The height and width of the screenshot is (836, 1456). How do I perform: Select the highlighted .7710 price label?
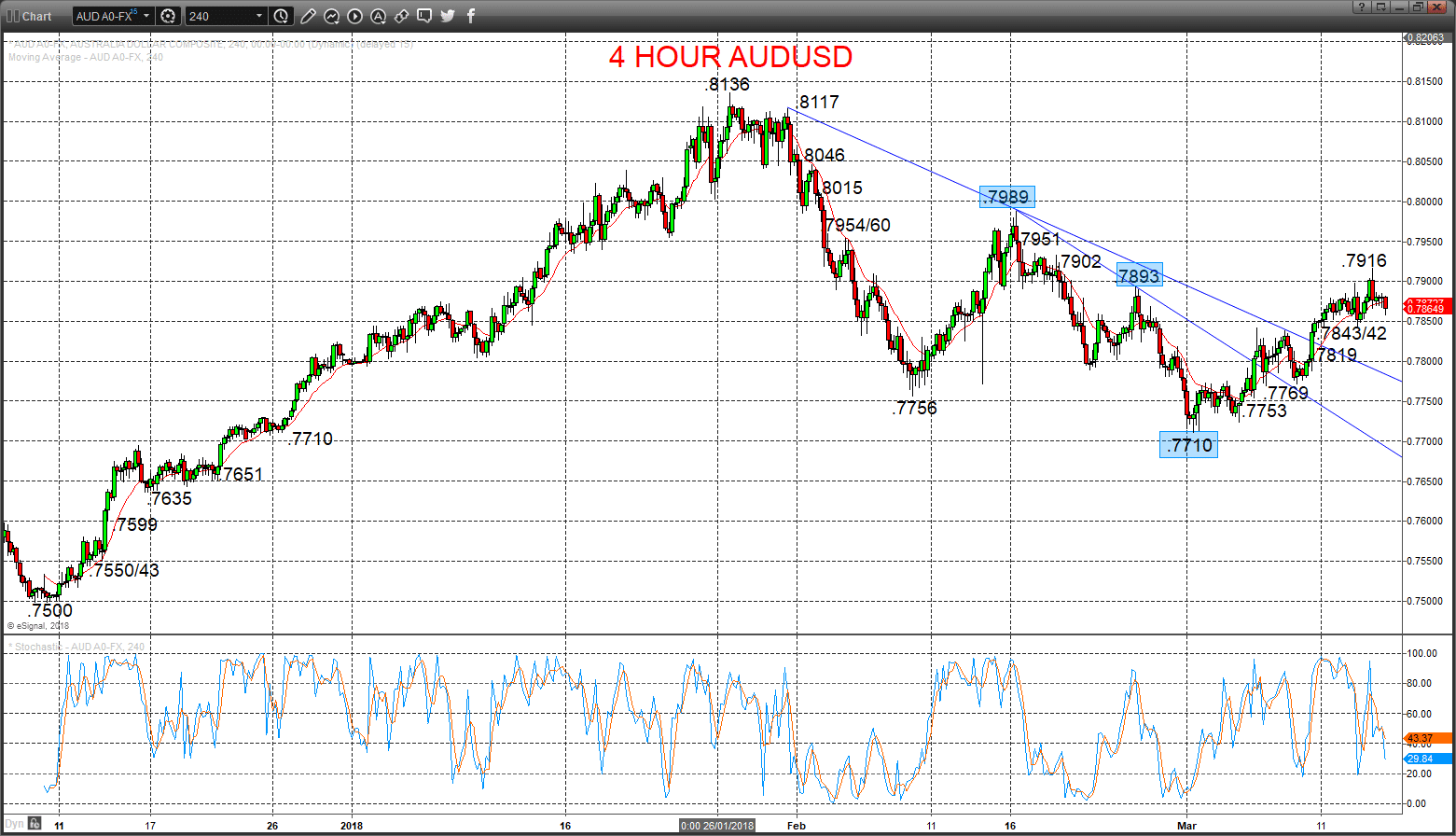[x=1188, y=445]
